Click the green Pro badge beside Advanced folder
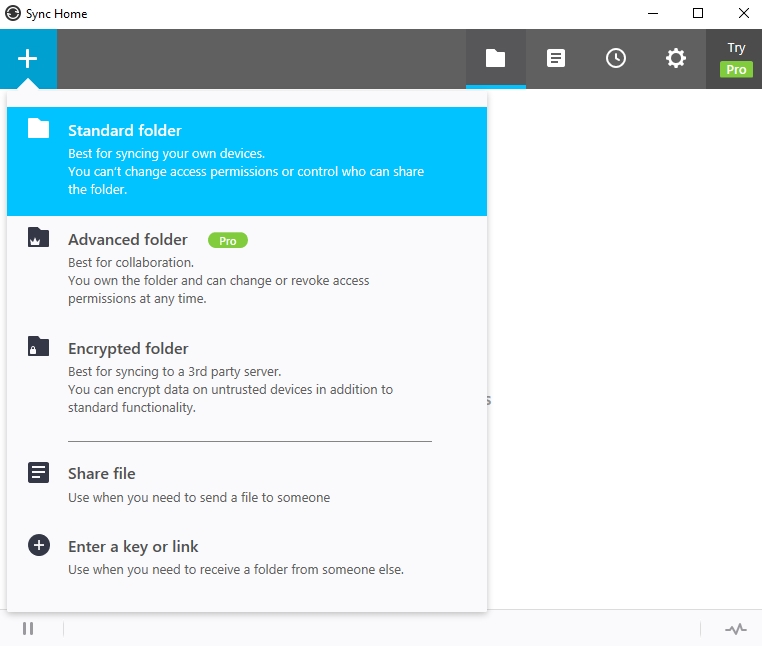The height and width of the screenshot is (646, 762). (227, 241)
